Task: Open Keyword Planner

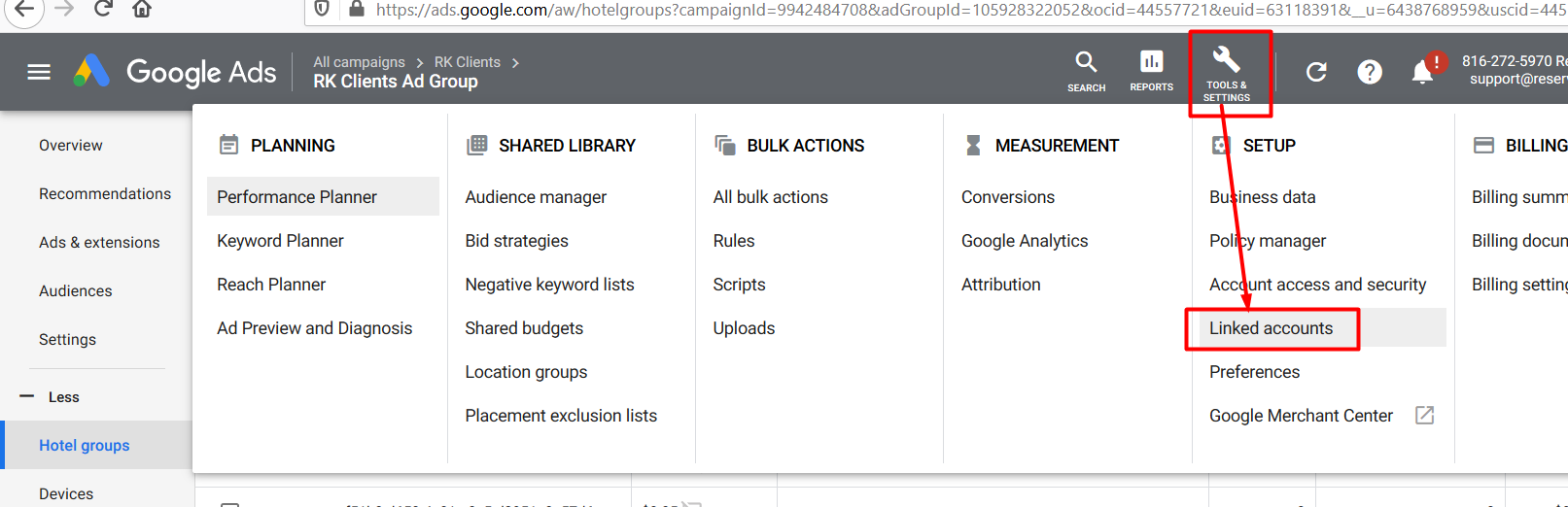Action: pyautogui.click(x=280, y=240)
